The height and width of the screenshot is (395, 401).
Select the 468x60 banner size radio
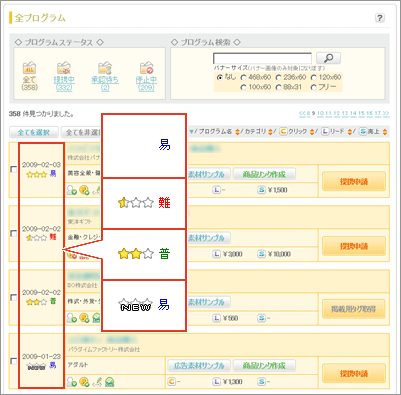[x=243, y=77]
